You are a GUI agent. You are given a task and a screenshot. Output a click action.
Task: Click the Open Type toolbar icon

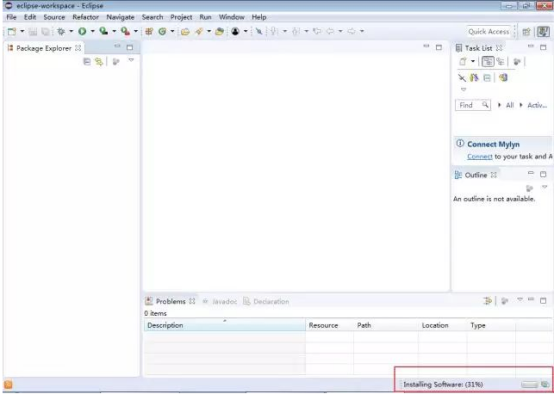[185, 31]
